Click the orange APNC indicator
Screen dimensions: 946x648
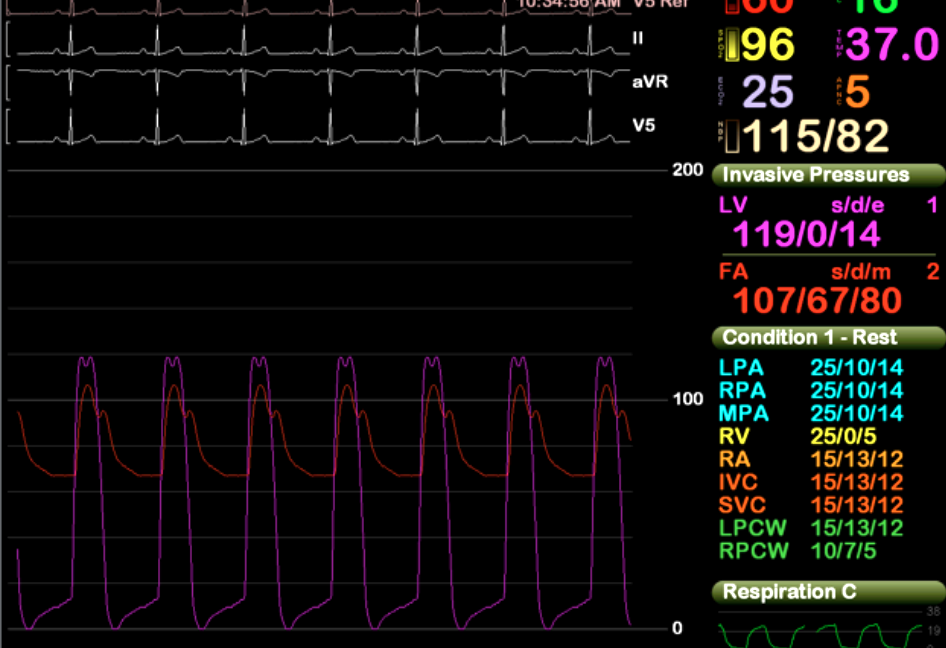coord(856,91)
